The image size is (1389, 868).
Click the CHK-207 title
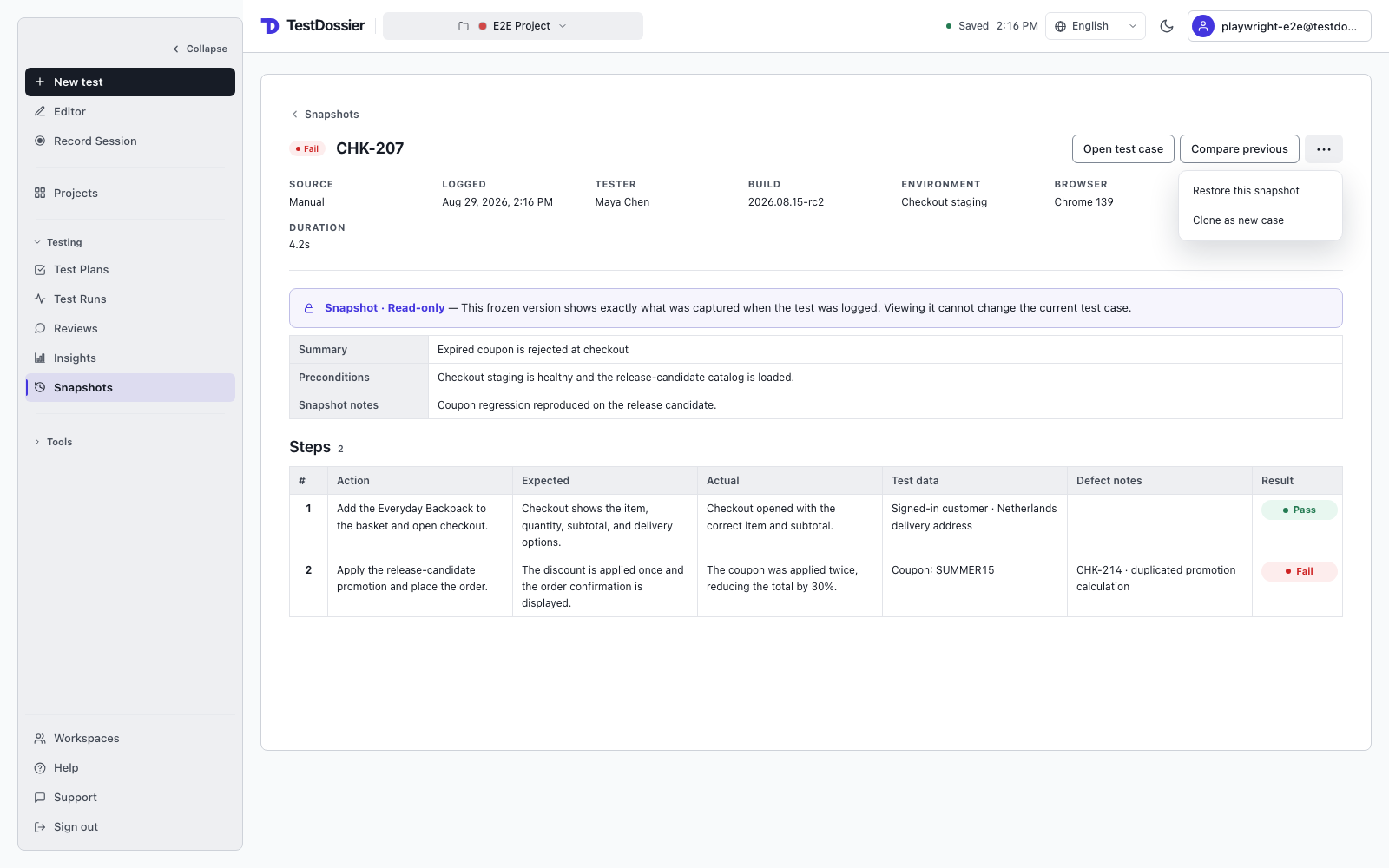pos(370,148)
